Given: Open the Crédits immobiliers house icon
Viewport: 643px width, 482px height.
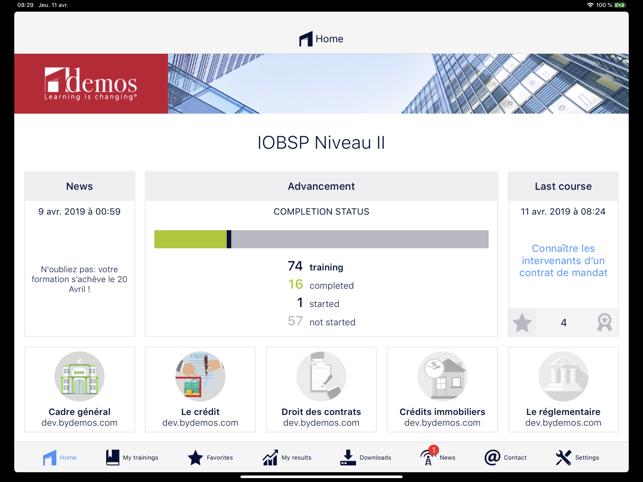Looking at the screenshot, I should point(442,376).
